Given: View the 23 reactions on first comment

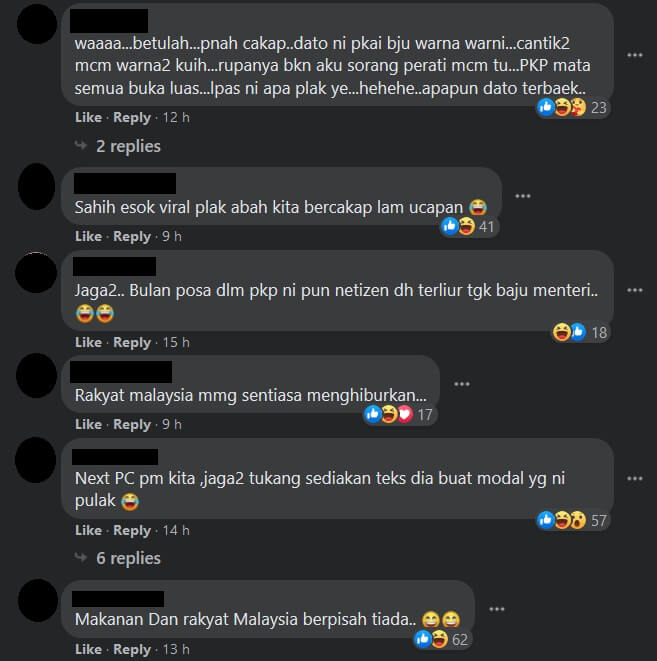Looking at the screenshot, I should tap(573, 107).
